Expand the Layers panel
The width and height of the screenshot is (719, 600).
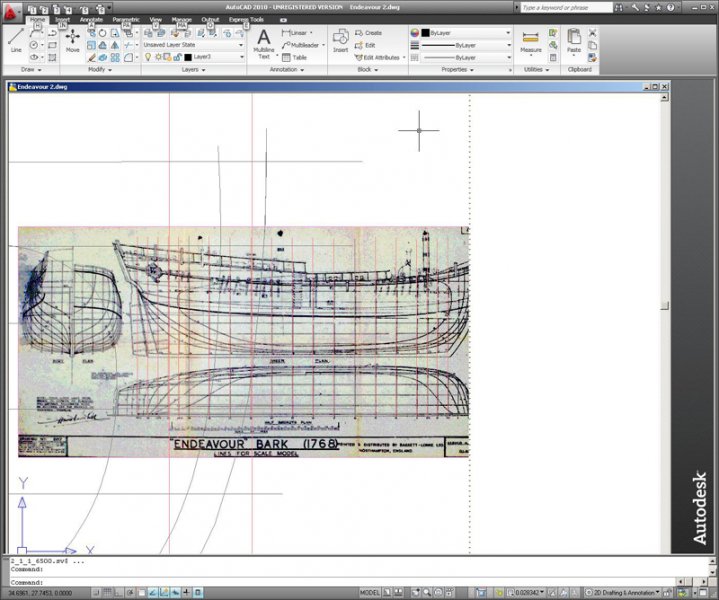click(194, 70)
